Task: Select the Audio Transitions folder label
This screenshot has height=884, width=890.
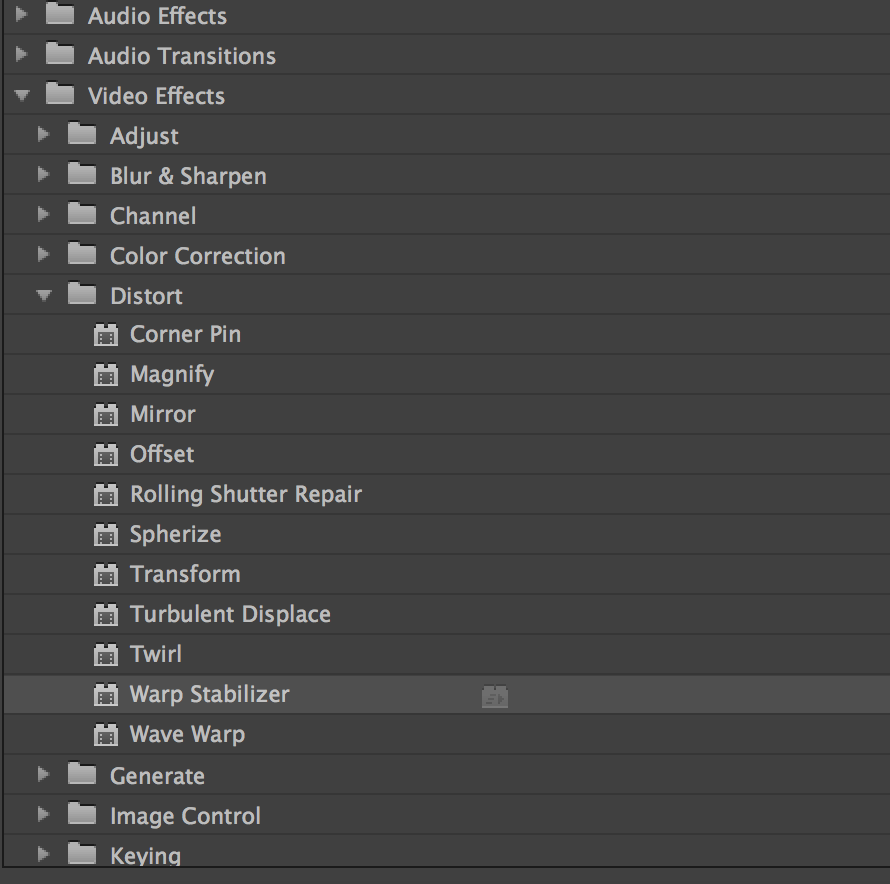Action: [x=182, y=56]
